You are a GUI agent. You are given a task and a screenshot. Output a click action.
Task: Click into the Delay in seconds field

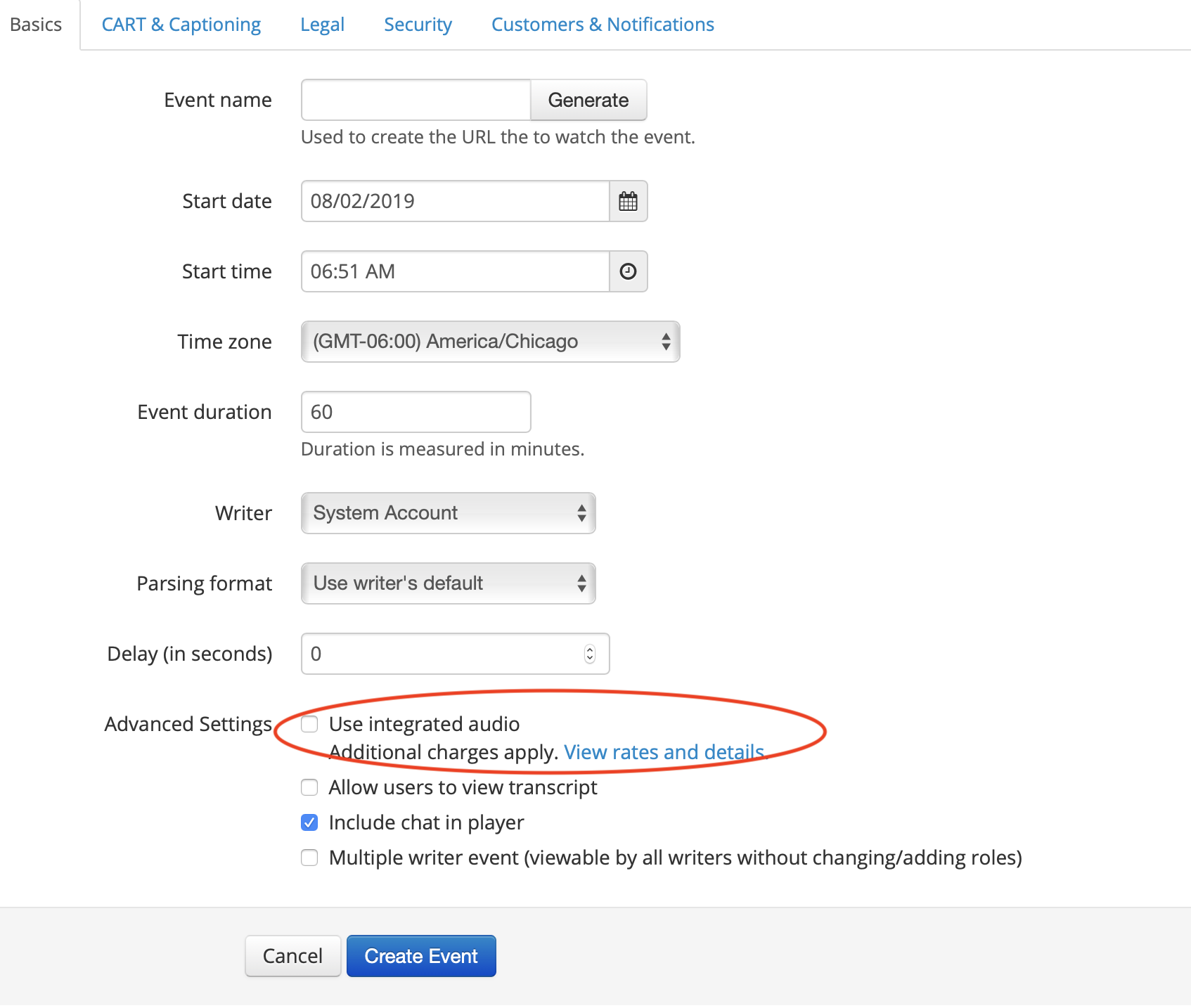[456, 654]
